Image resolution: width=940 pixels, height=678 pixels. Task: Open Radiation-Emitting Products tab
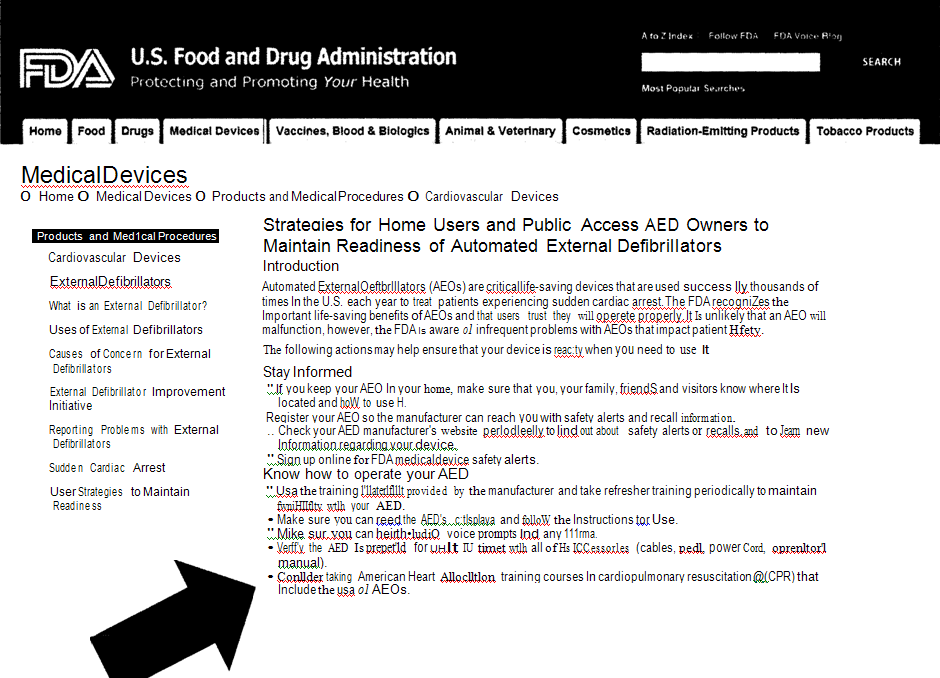[x=722, y=131]
